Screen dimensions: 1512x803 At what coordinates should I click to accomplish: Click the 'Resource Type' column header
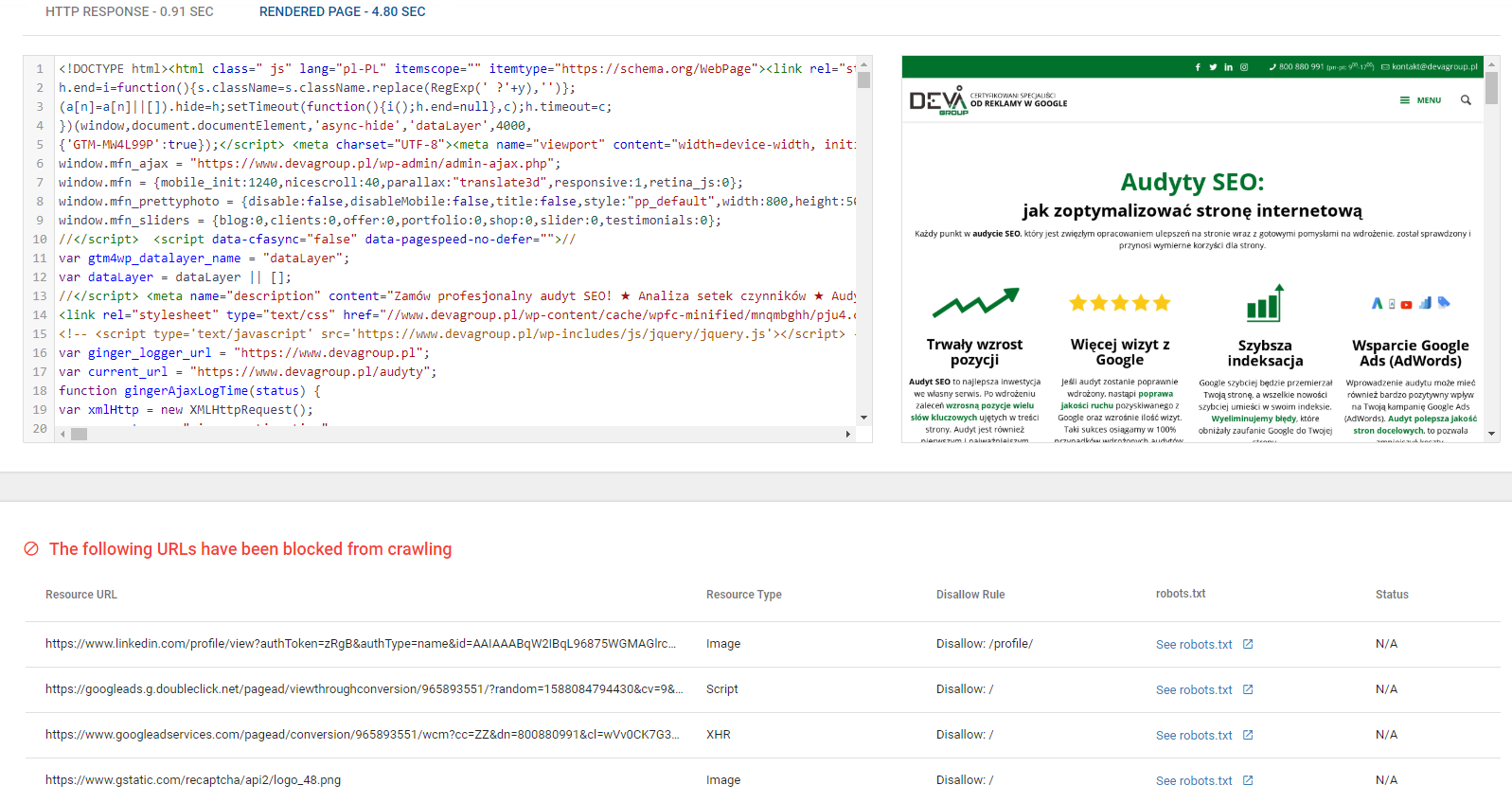pos(744,595)
